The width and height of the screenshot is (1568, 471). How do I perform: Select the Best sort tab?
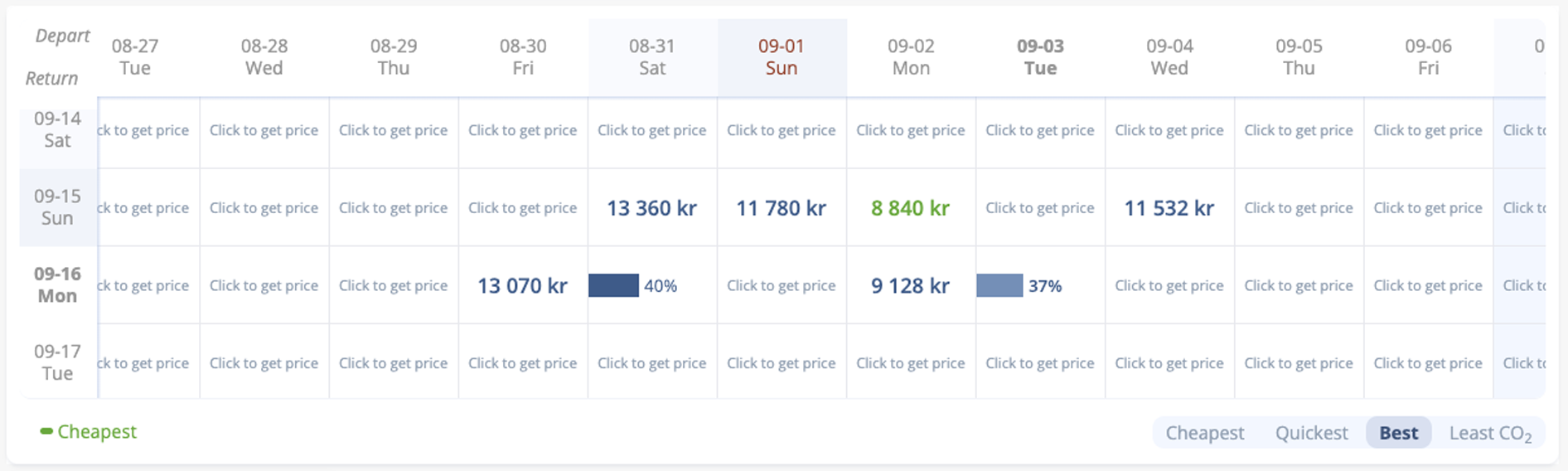pyautogui.click(x=1398, y=433)
